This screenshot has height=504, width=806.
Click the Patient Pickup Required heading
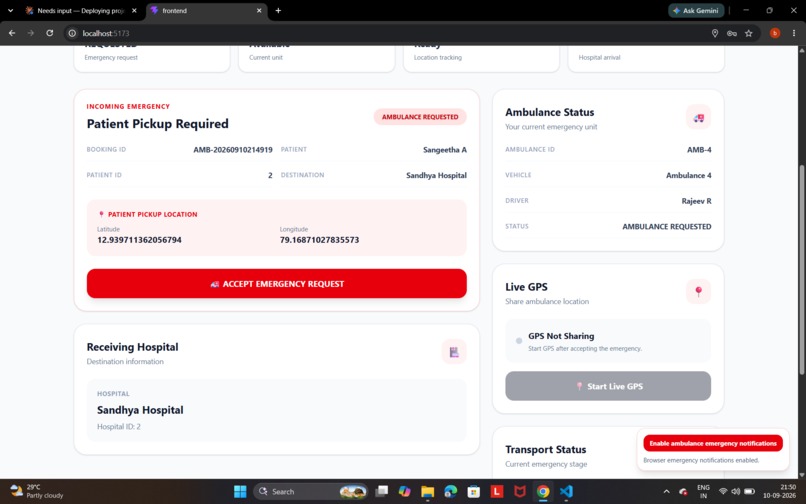158,124
